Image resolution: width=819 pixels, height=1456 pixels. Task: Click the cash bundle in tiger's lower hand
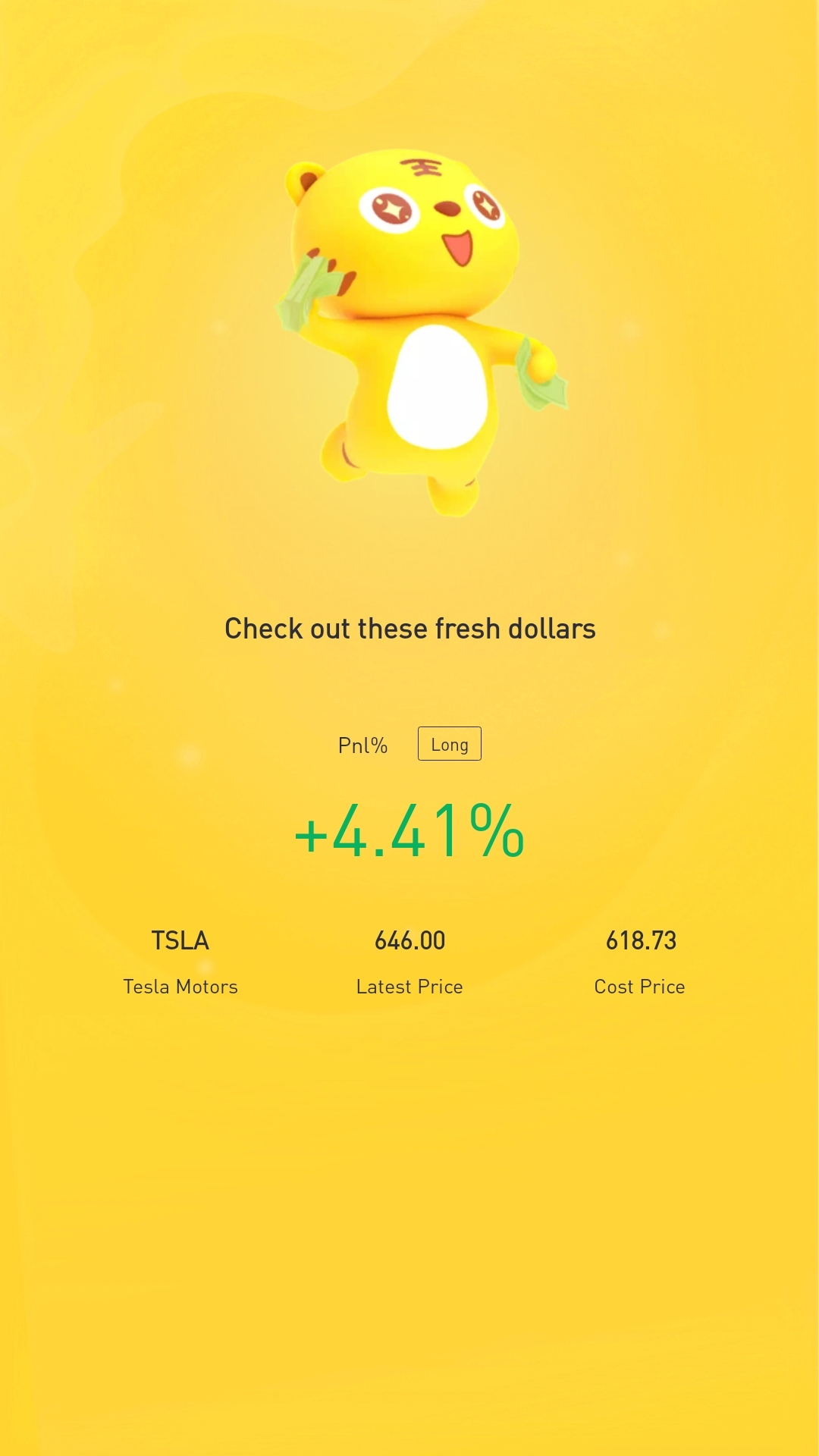click(542, 375)
